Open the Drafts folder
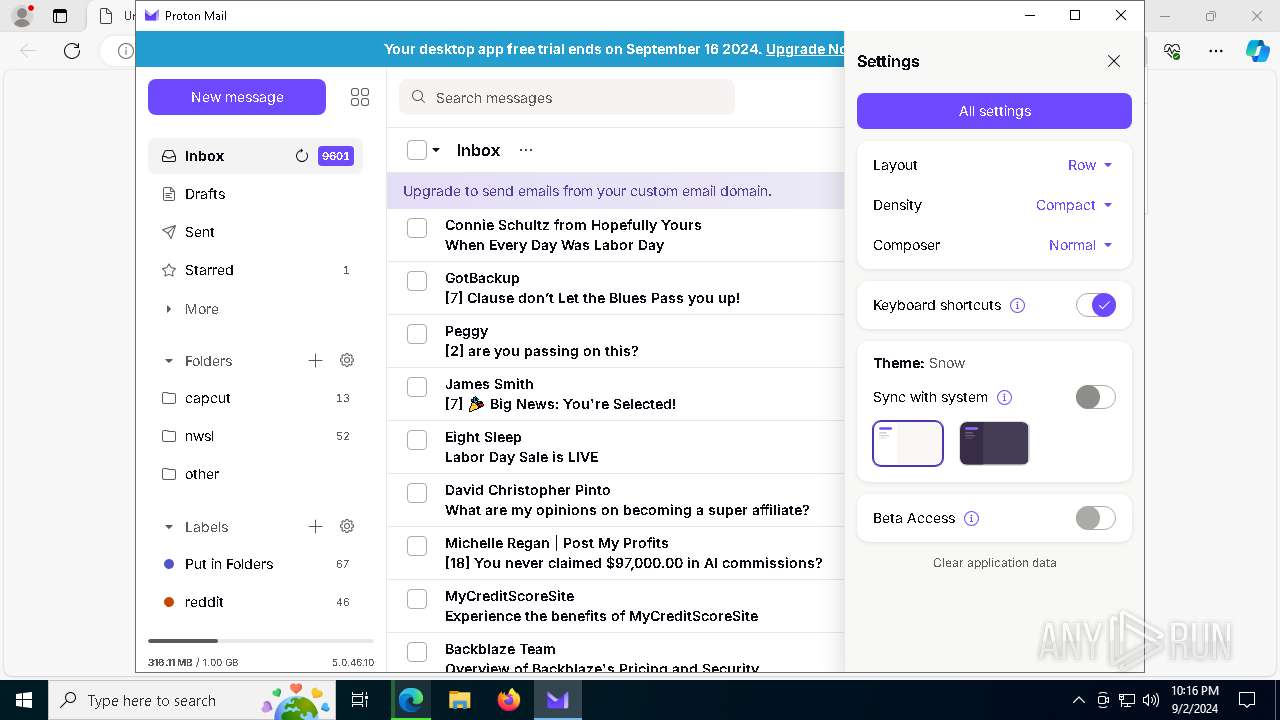The height and width of the screenshot is (720, 1280). tap(255, 194)
